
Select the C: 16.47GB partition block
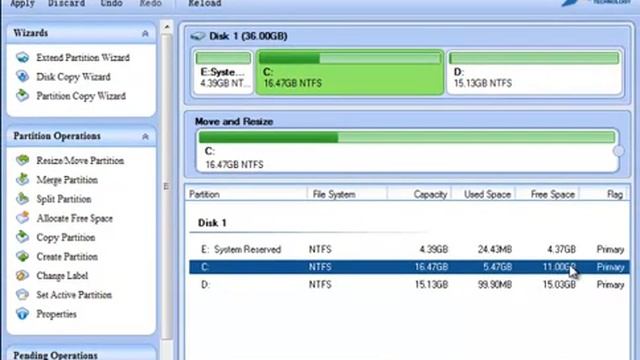[x=350, y=72]
